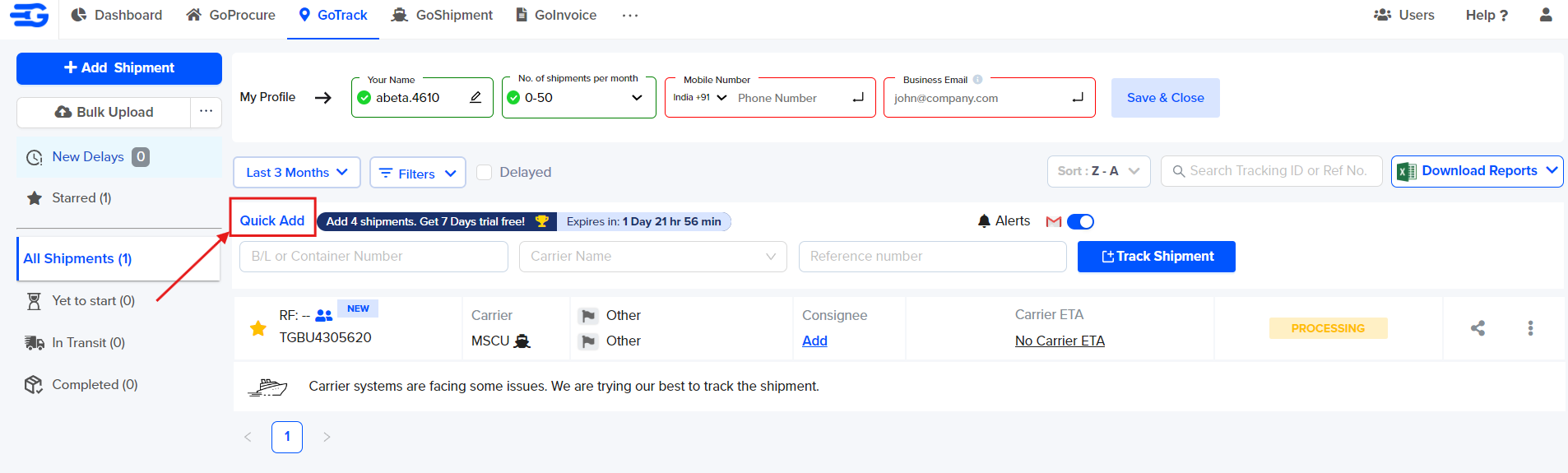This screenshot has height=473, width=1568.
Task: Open the Sort Z-A dropdown
Action: [x=1098, y=171]
